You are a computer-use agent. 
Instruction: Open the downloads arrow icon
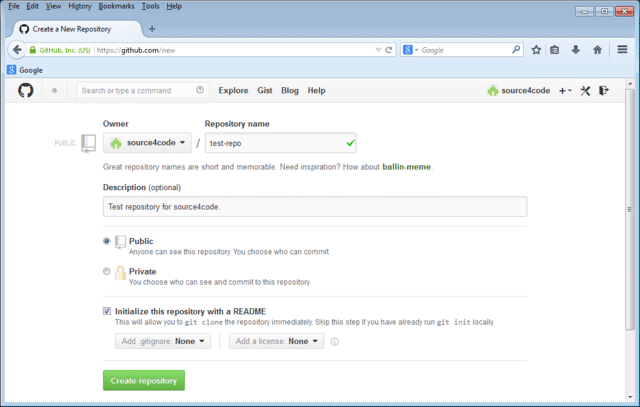[x=576, y=50]
